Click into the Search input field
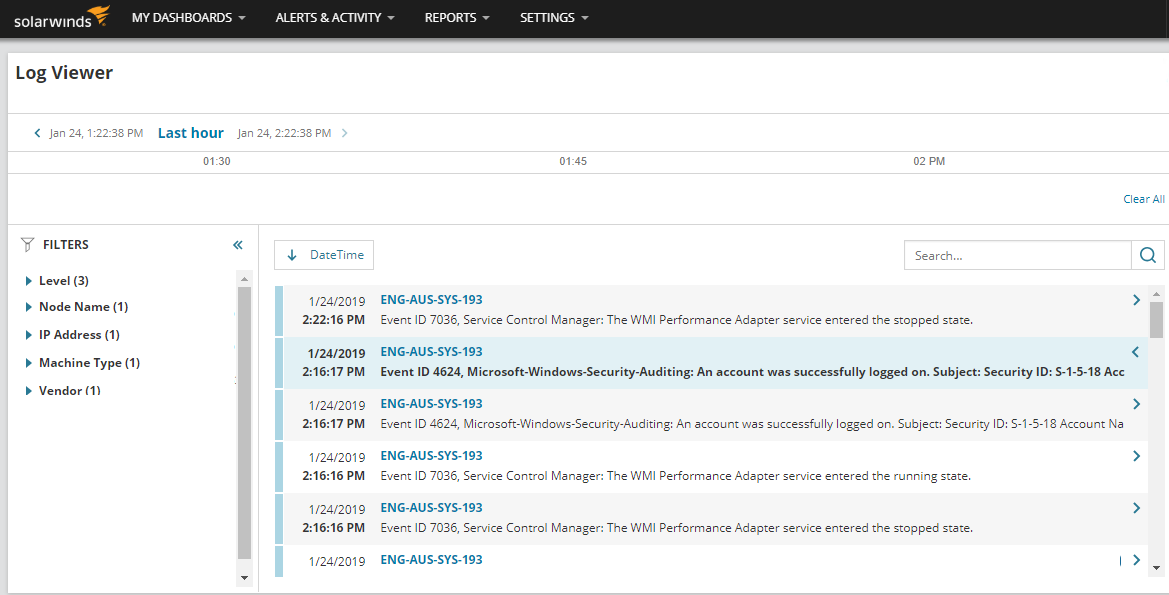Screen dimensions: 1169x595 coord(1016,255)
